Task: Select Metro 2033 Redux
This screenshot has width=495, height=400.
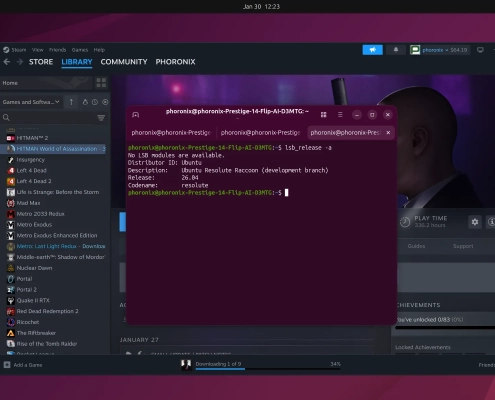Action: coord(41,214)
